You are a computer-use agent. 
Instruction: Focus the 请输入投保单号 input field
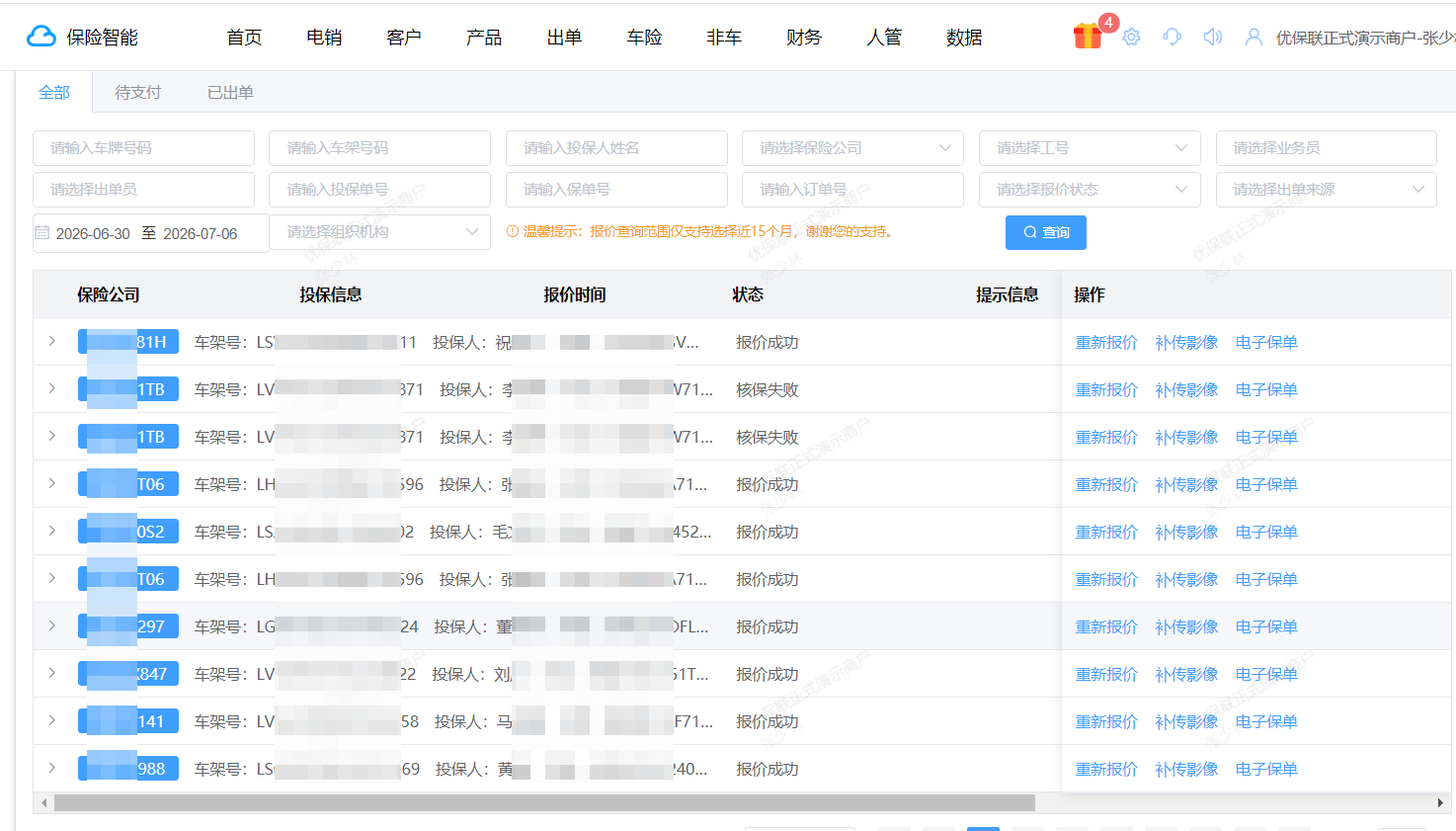pos(379,190)
